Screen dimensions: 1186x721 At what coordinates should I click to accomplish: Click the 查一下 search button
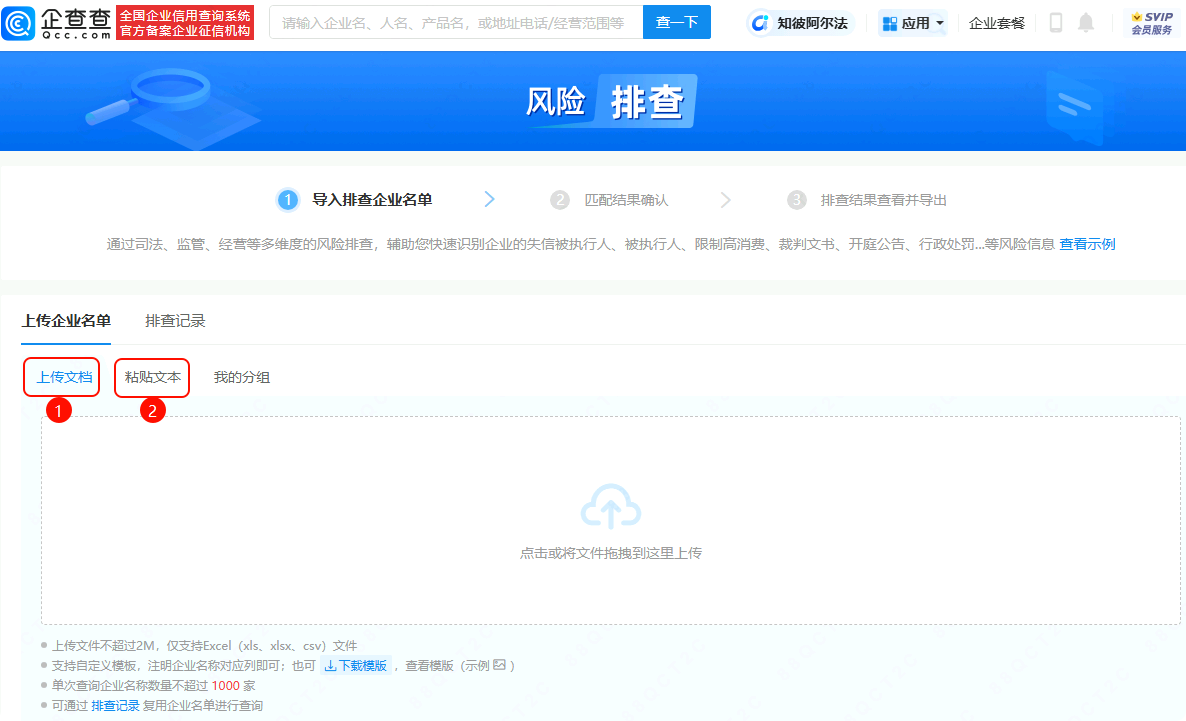(x=676, y=22)
